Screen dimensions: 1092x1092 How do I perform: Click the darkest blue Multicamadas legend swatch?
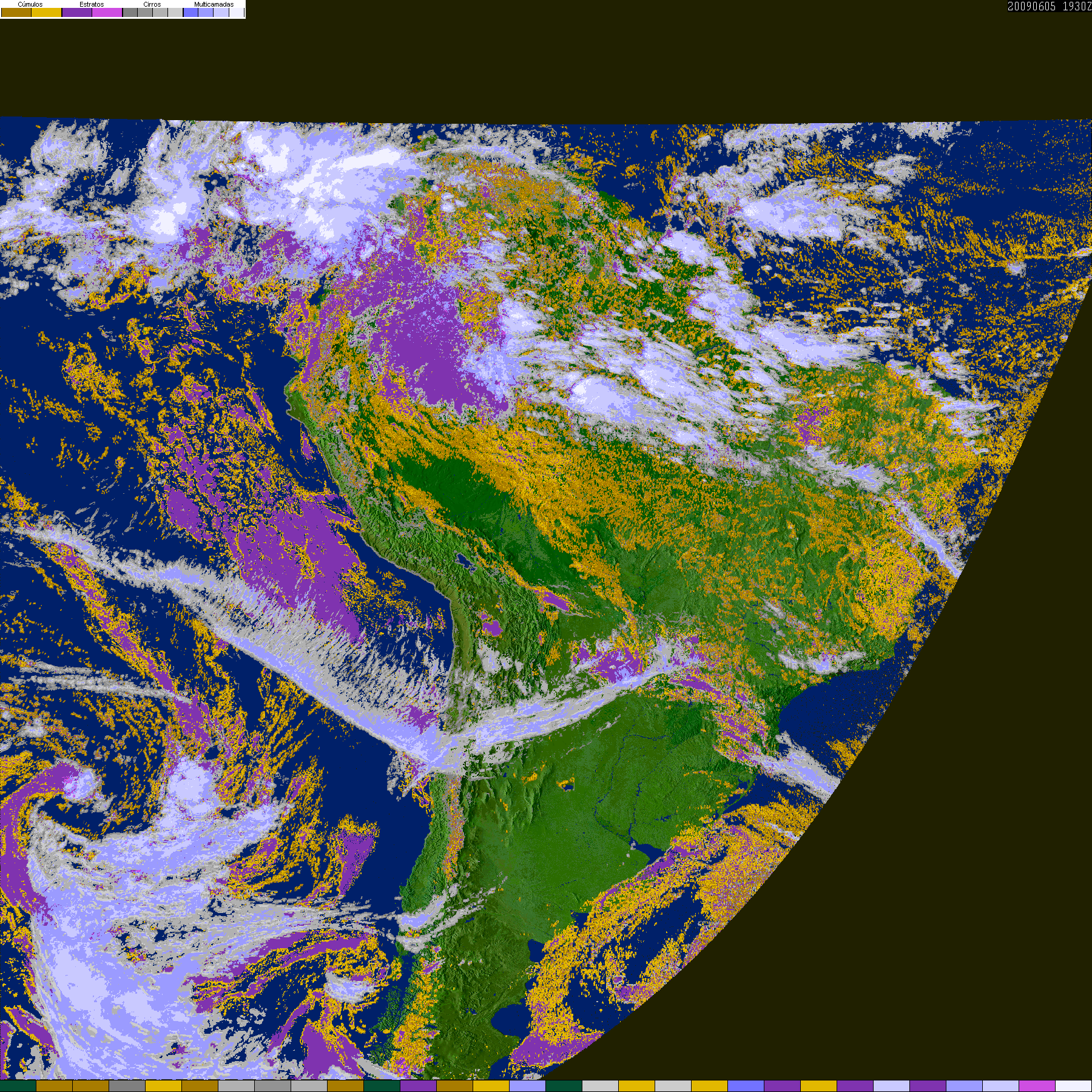click(191, 12)
